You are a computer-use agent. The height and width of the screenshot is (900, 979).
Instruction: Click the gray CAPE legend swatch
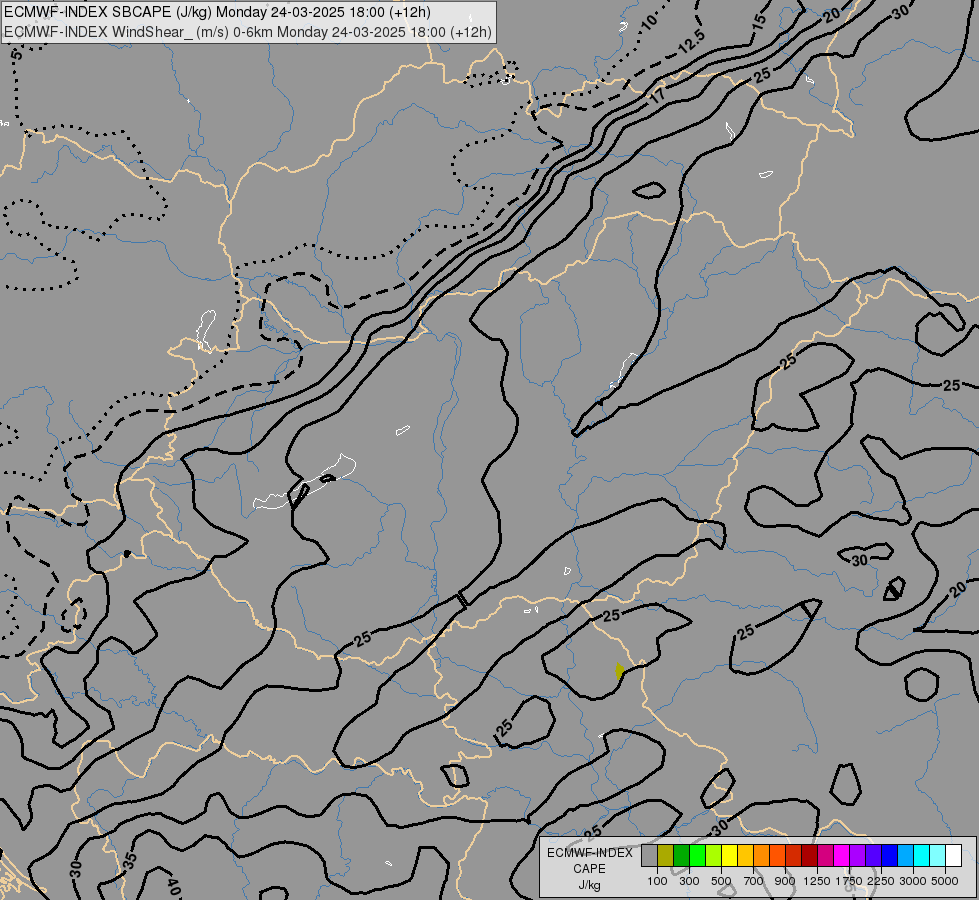click(649, 855)
